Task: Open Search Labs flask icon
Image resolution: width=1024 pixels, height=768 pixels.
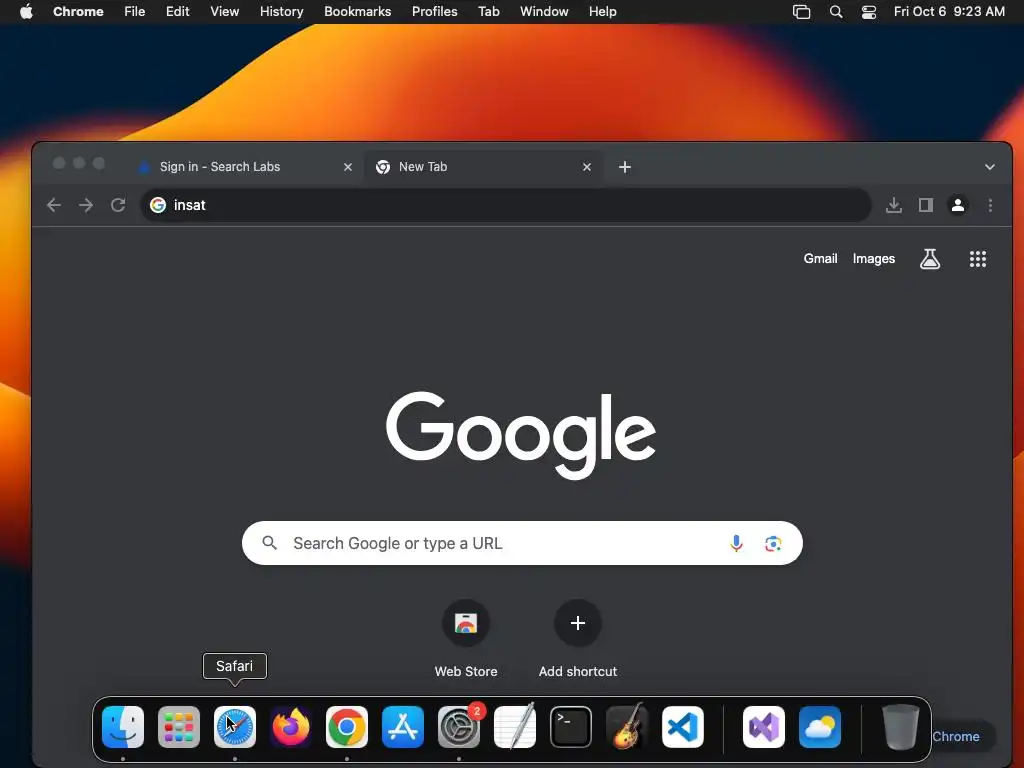Action: pyautogui.click(x=930, y=259)
